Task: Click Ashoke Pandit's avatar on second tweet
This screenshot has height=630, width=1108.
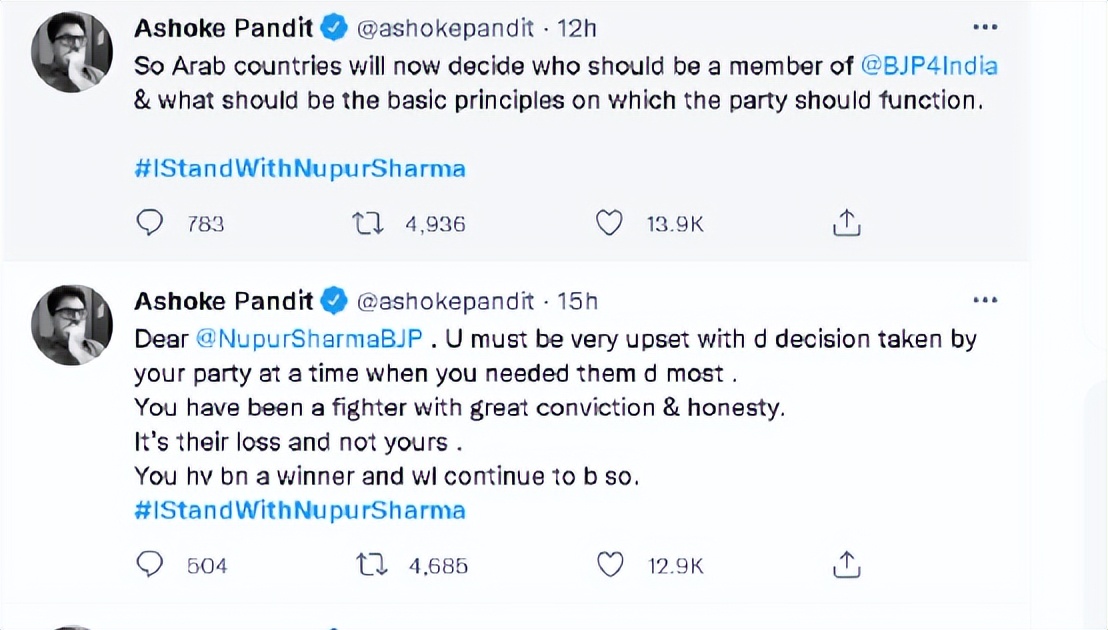Action: 72,324
